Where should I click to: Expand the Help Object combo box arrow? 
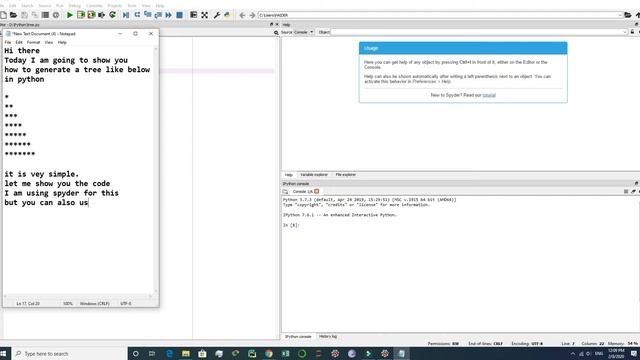624,32
